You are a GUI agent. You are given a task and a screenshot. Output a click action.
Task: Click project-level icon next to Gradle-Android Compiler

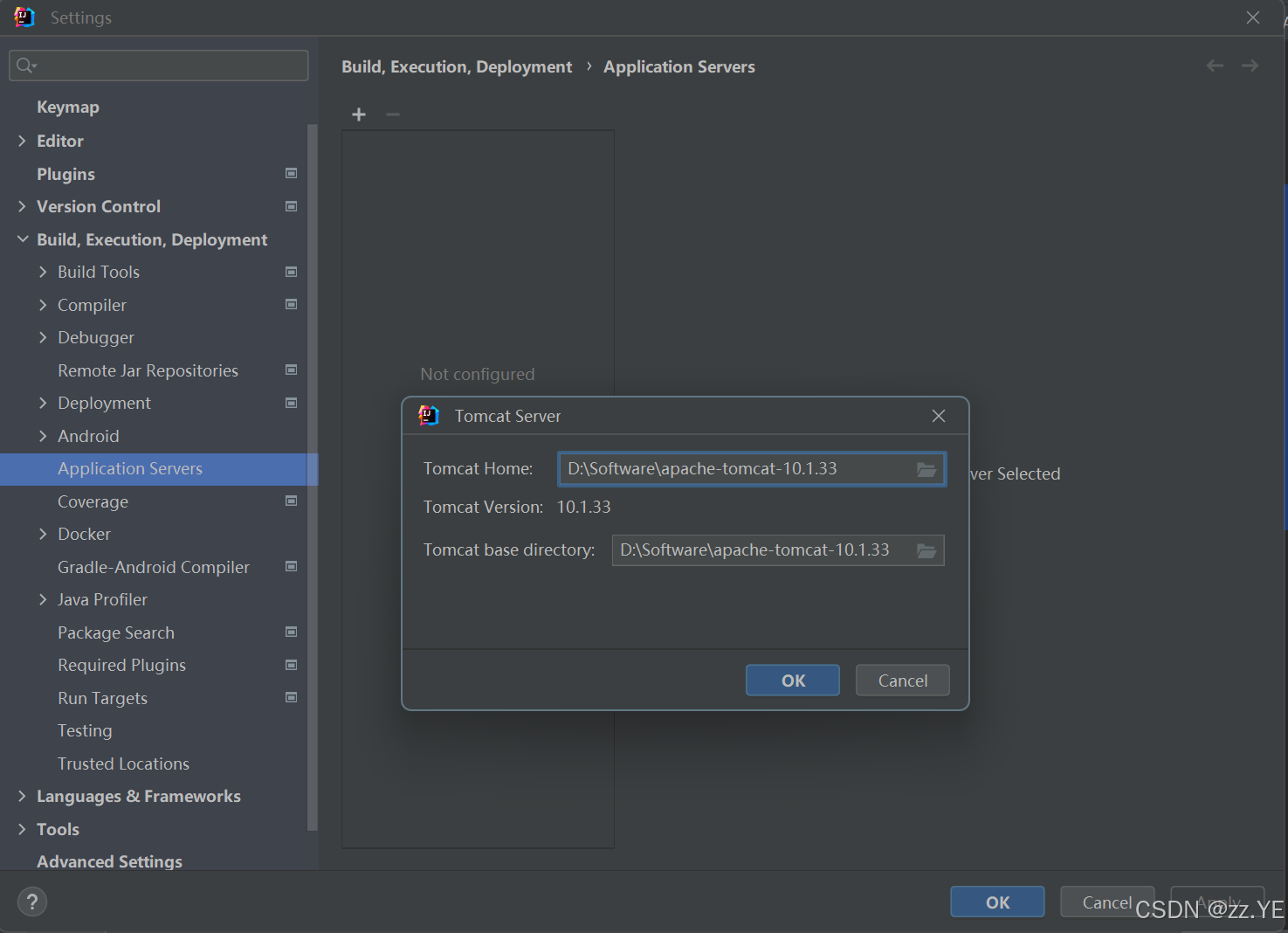(x=292, y=566)
